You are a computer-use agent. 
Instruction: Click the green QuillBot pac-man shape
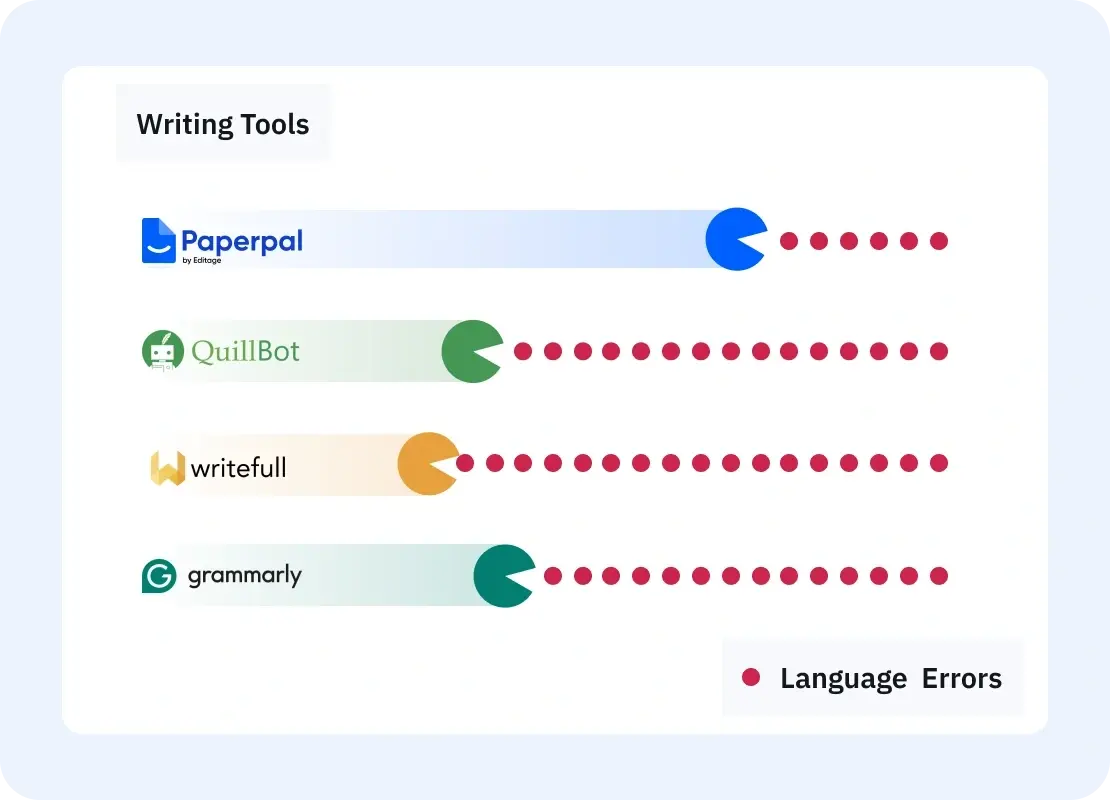click(x=469, y=351)
